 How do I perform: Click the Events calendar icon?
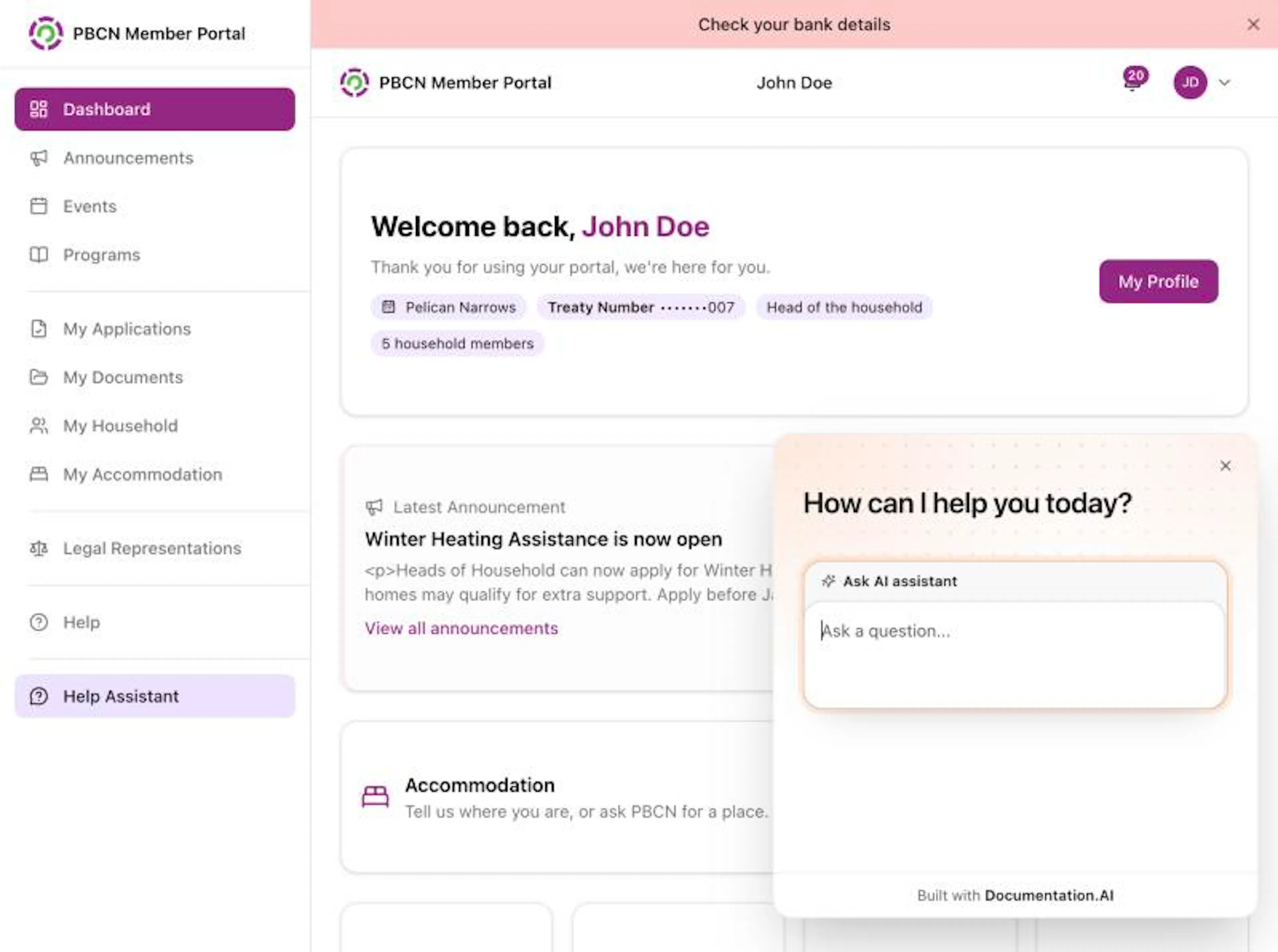click(x=39, y=206)
